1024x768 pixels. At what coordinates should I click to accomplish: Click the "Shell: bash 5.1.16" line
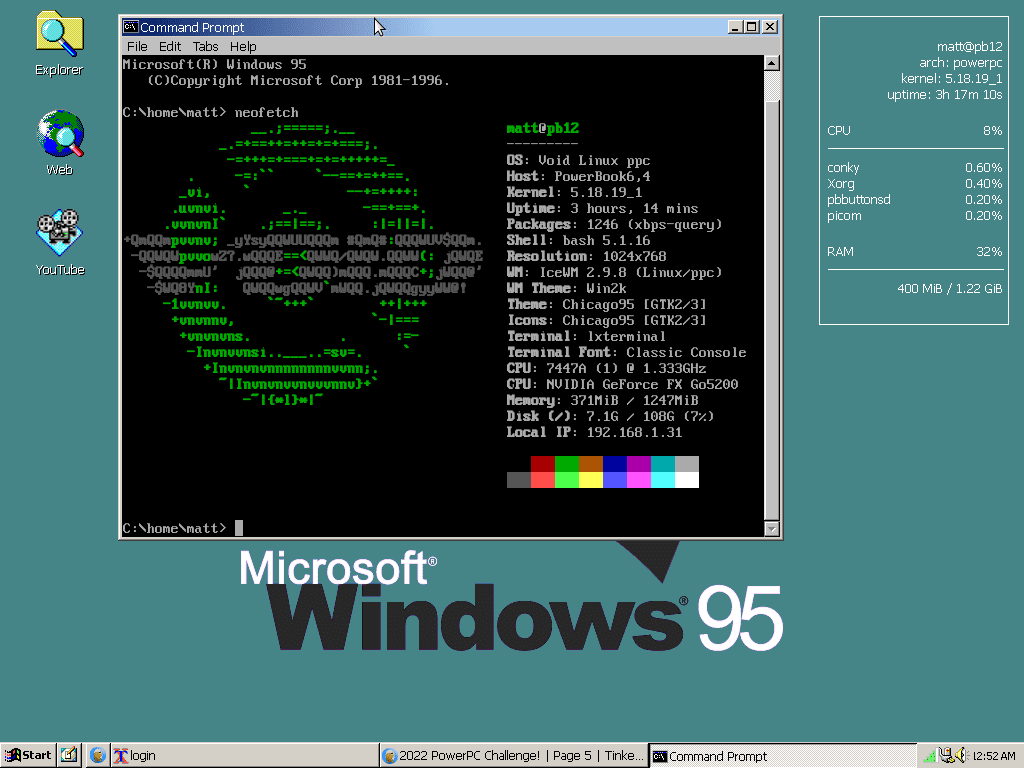pos(578,240)
